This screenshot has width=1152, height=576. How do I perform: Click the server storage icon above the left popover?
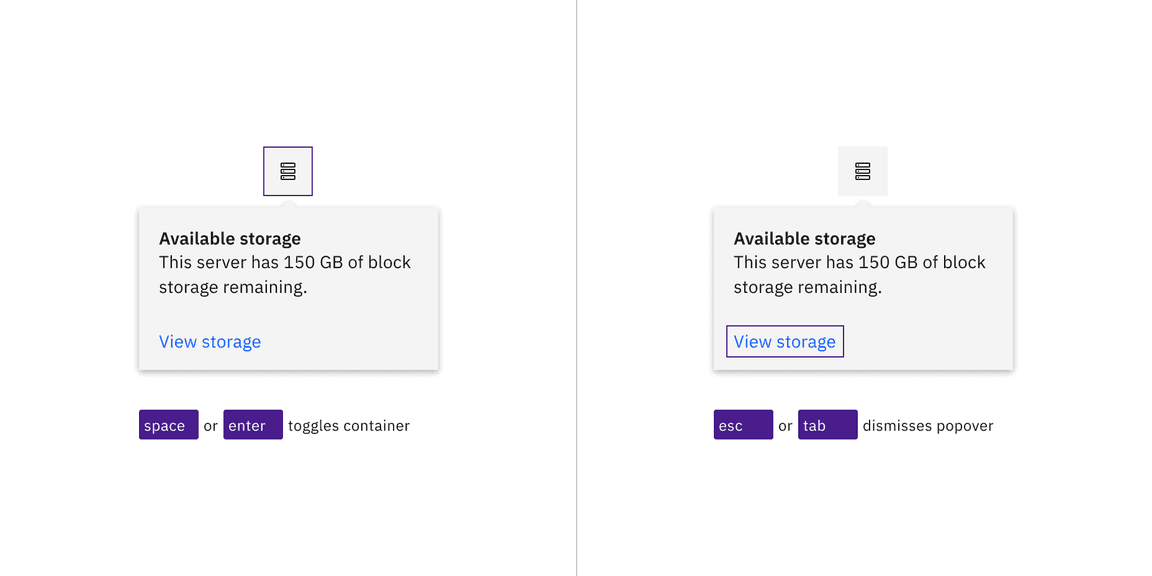(287, 170)
